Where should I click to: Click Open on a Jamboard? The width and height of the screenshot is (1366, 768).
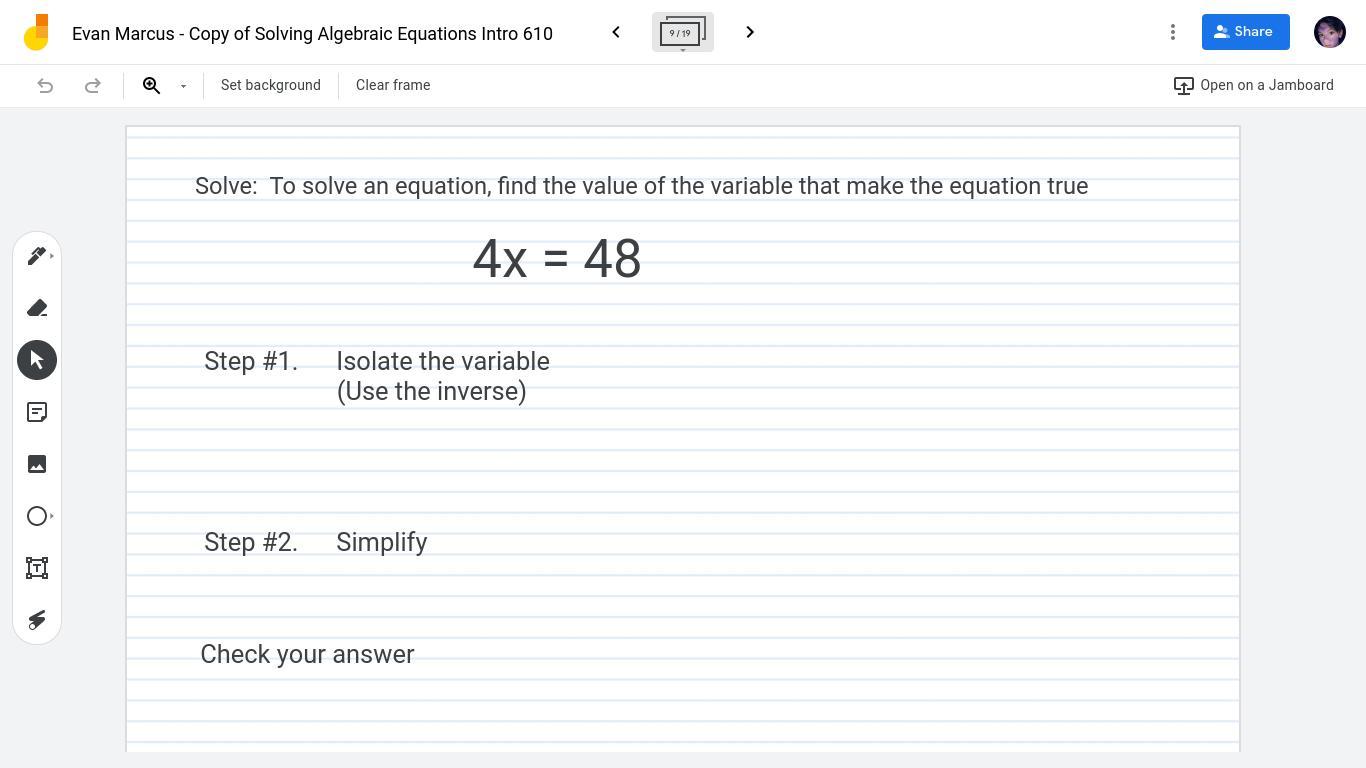[x=1254, y=85]
